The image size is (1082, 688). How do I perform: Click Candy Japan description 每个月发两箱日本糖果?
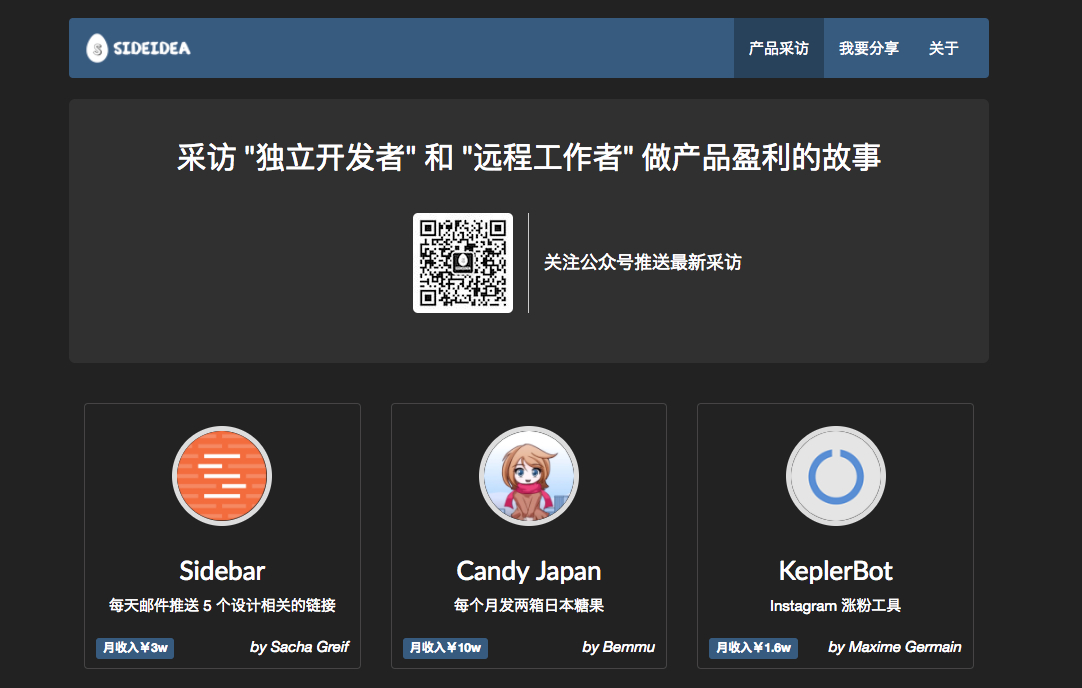coord(529,605)
